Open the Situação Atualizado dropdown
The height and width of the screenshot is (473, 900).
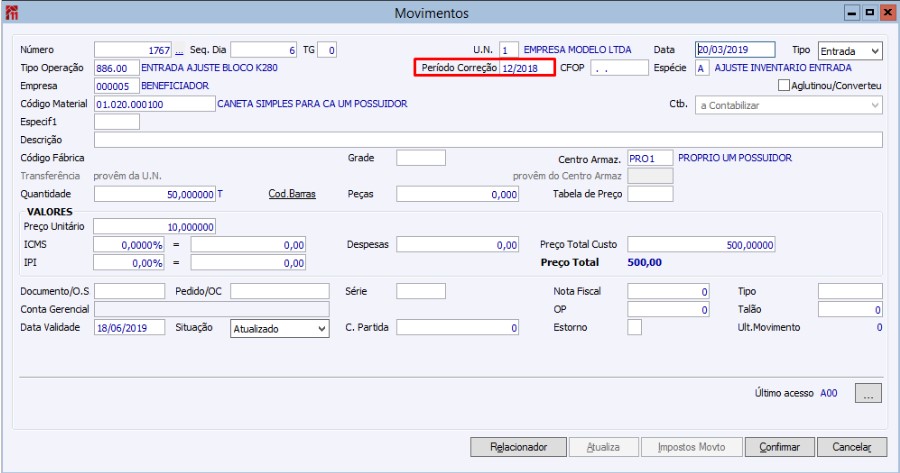point(280,328)
